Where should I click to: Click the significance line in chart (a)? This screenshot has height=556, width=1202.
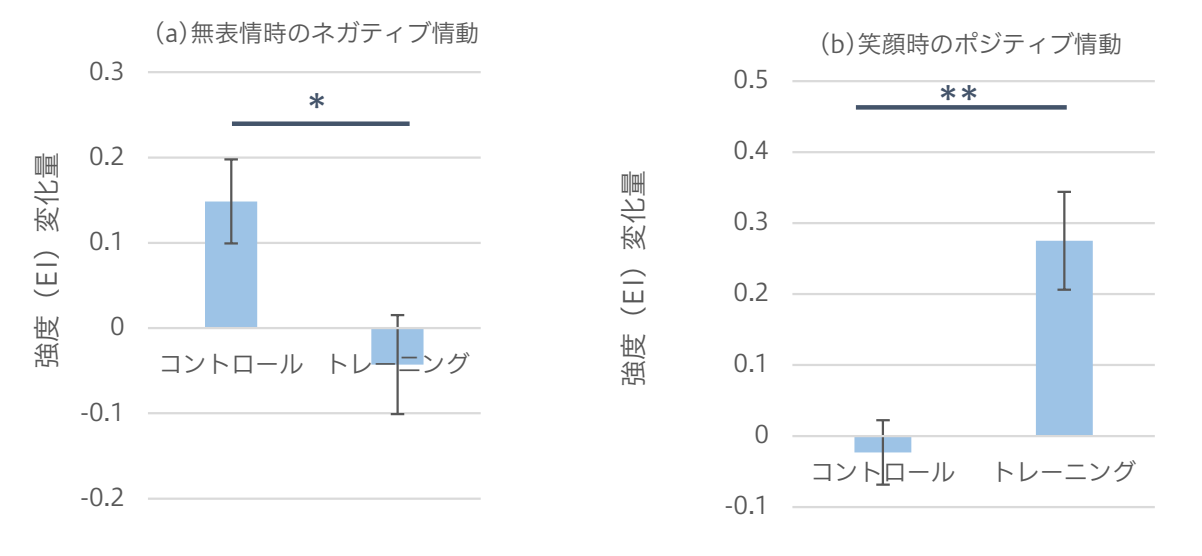point(321,123)
